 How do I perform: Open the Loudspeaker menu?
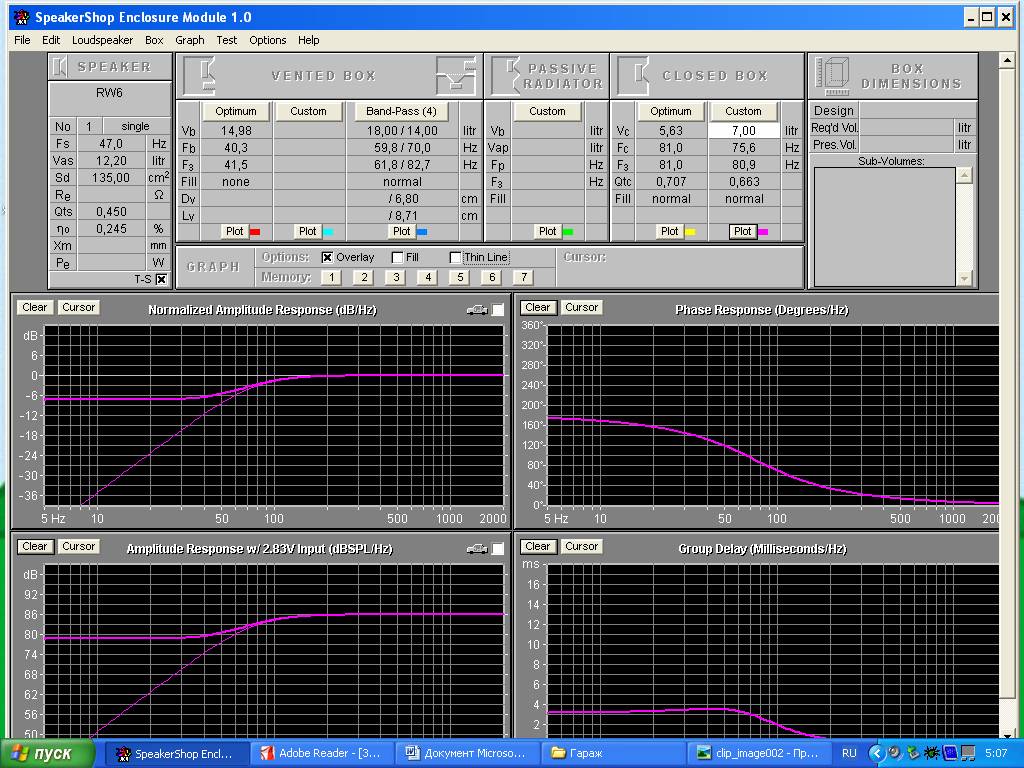click(x=102, y=40)
